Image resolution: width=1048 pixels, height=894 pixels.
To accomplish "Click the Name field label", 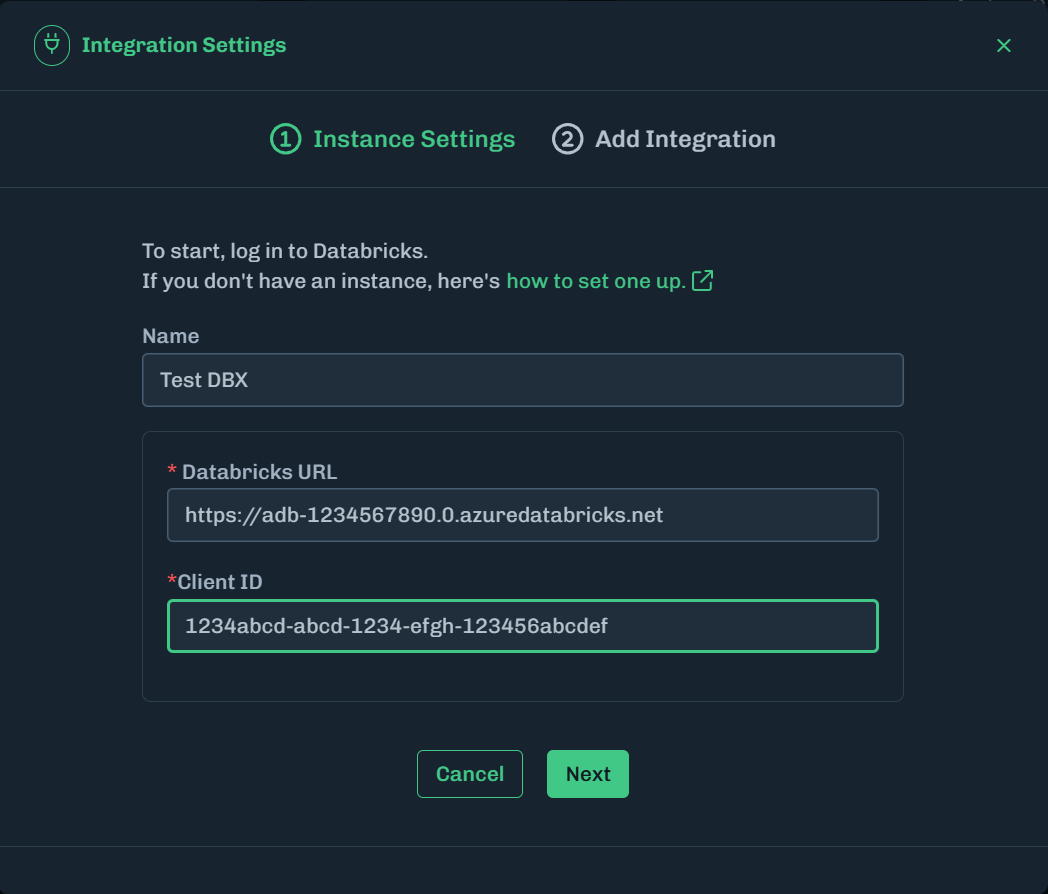I will pos(171,336).
